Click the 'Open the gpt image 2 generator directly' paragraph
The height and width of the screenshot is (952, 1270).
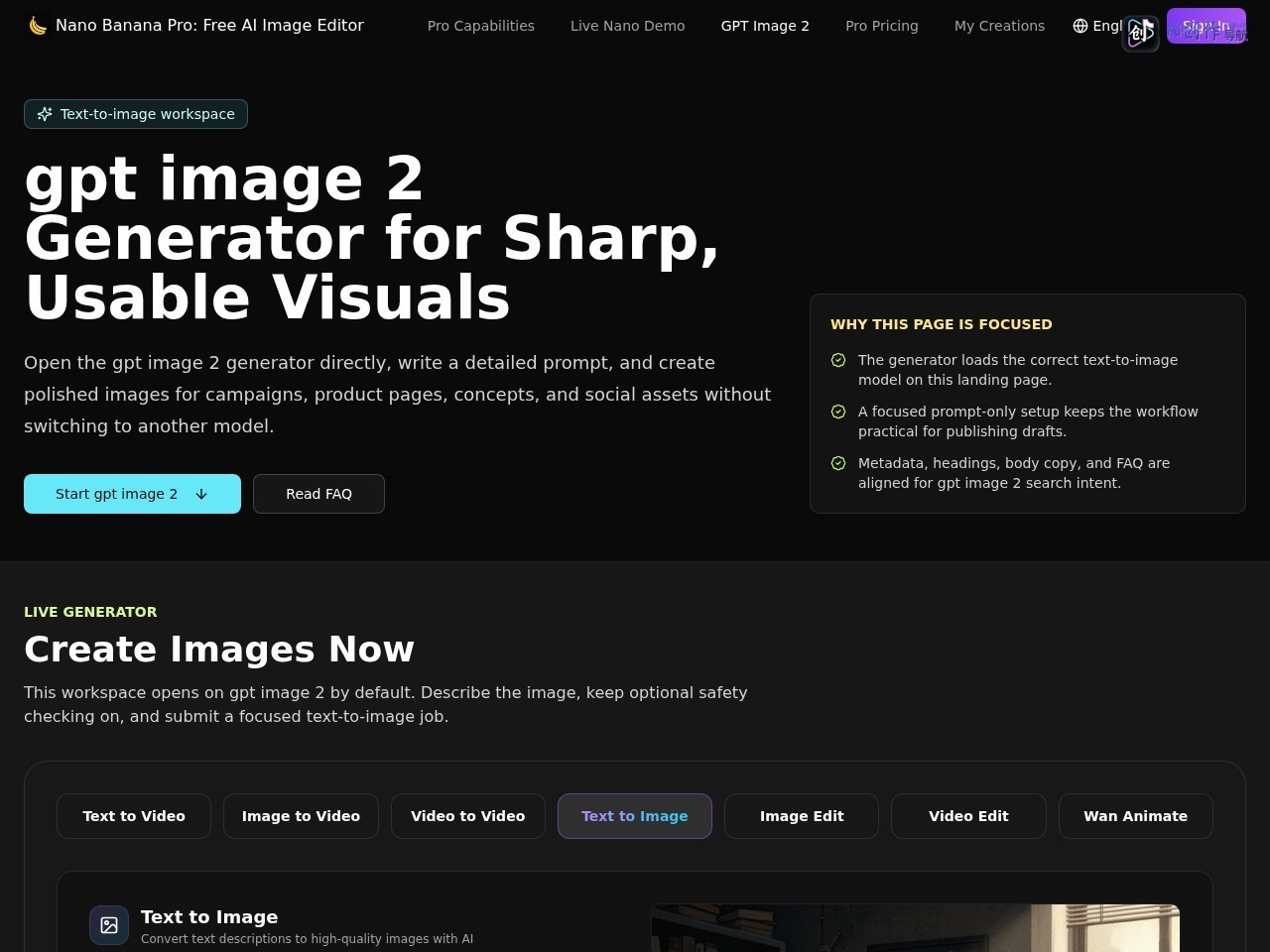pyautogui.click(x=397, y=394)
